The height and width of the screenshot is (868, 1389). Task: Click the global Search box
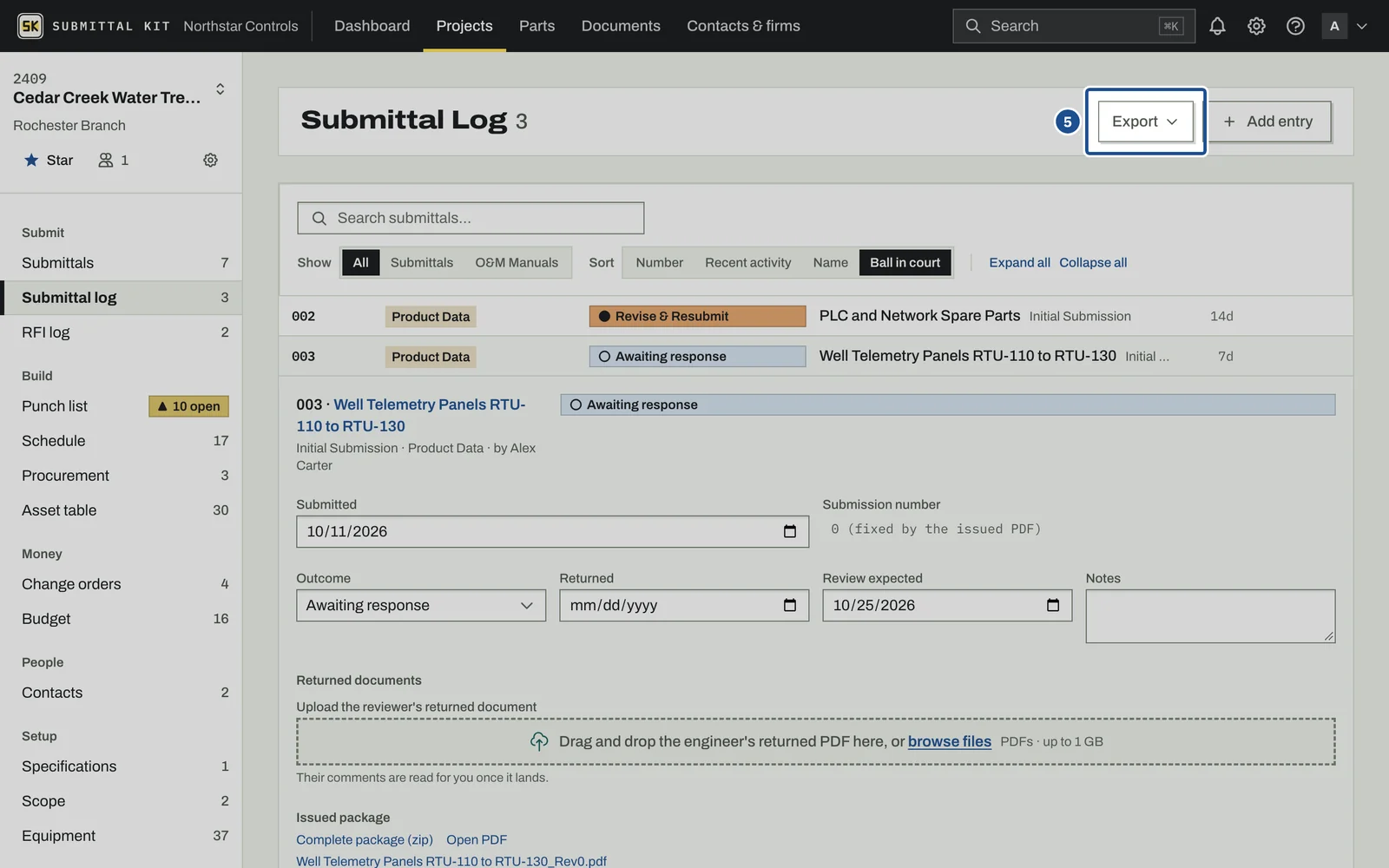point(1074,26)
